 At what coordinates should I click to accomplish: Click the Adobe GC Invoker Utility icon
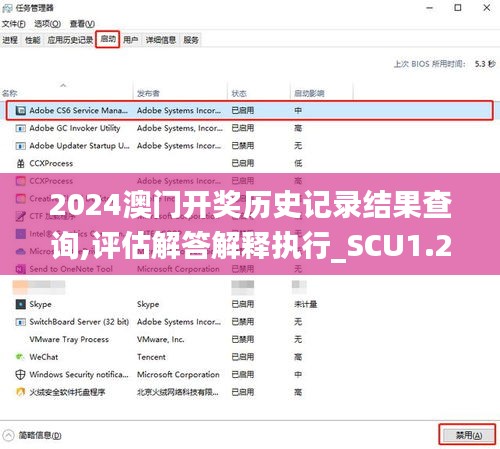[21, 128]
